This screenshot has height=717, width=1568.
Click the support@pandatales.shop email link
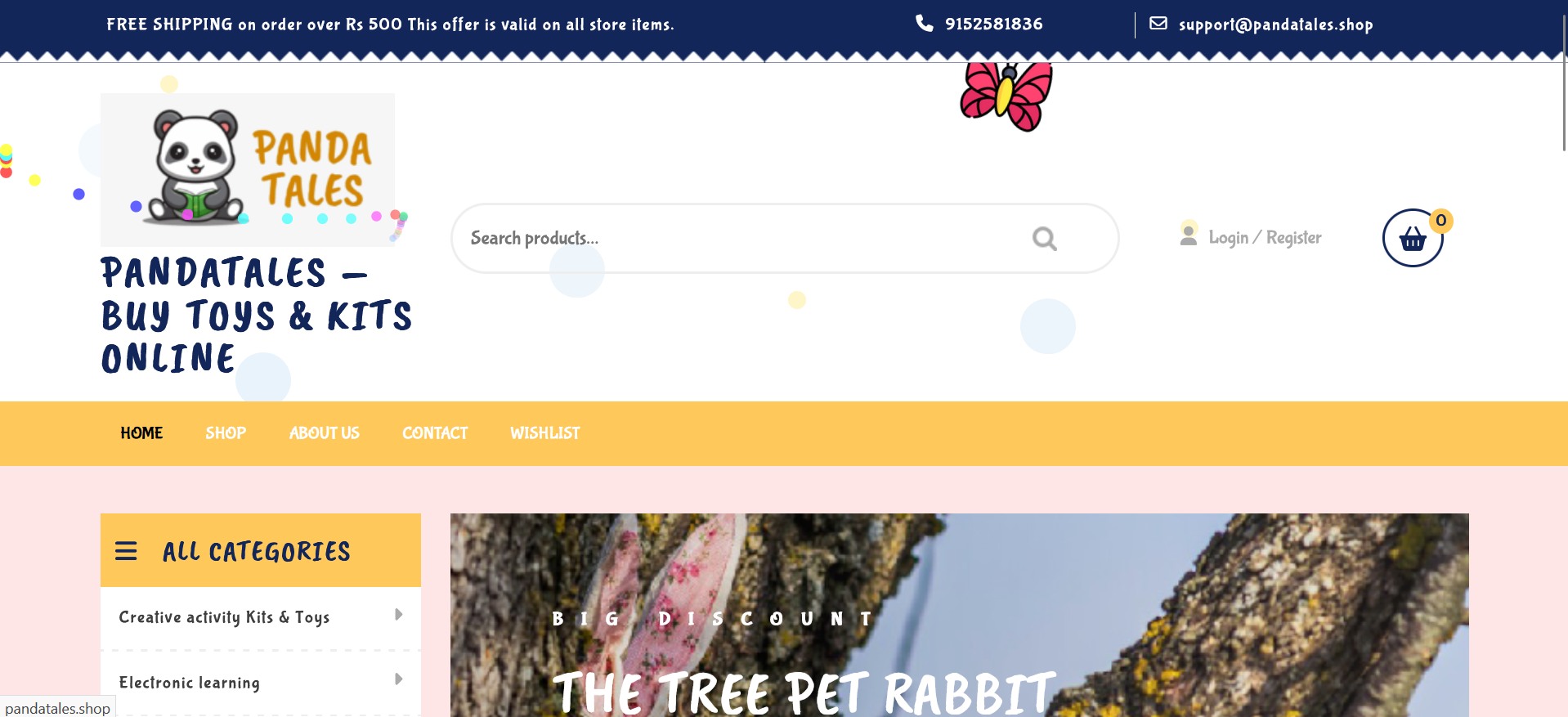(1275, 25)
